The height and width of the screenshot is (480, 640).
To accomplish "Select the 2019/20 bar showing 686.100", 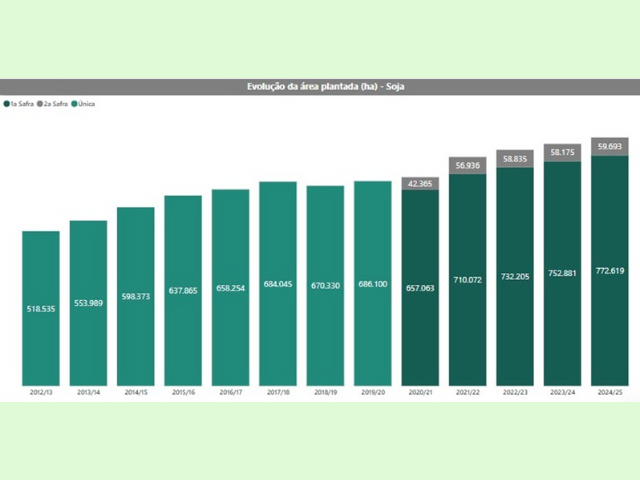I will (x=372, y=283).
